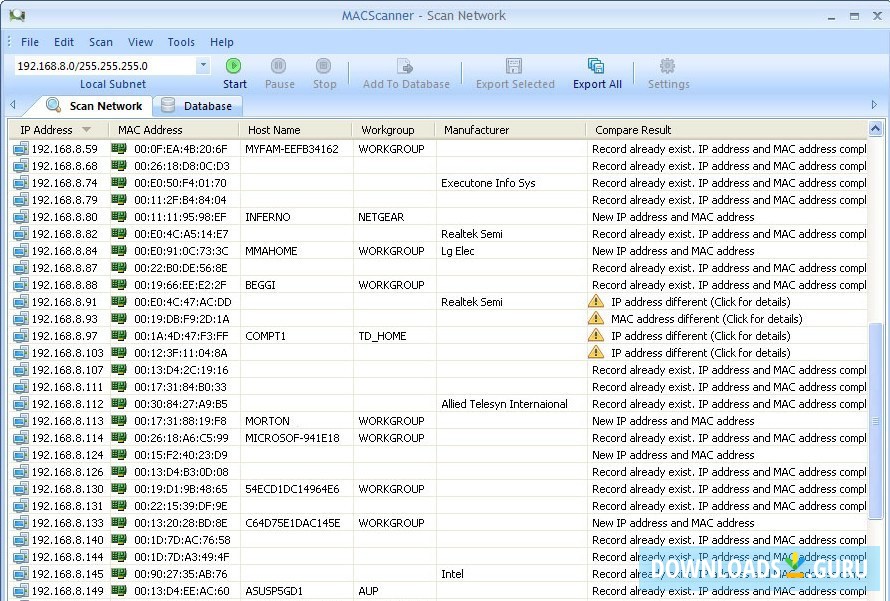Image resolution: width=890 pixels, height=601 pixels.
Task: Start the network scan
Action: click(x=234, y=67)
